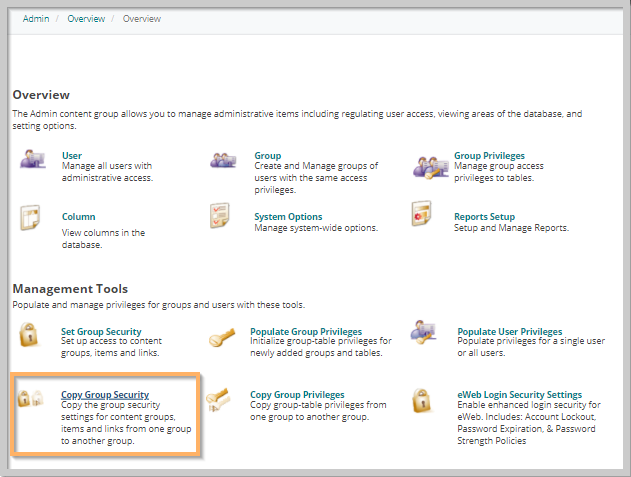Click the Management Tools heading

70,289
